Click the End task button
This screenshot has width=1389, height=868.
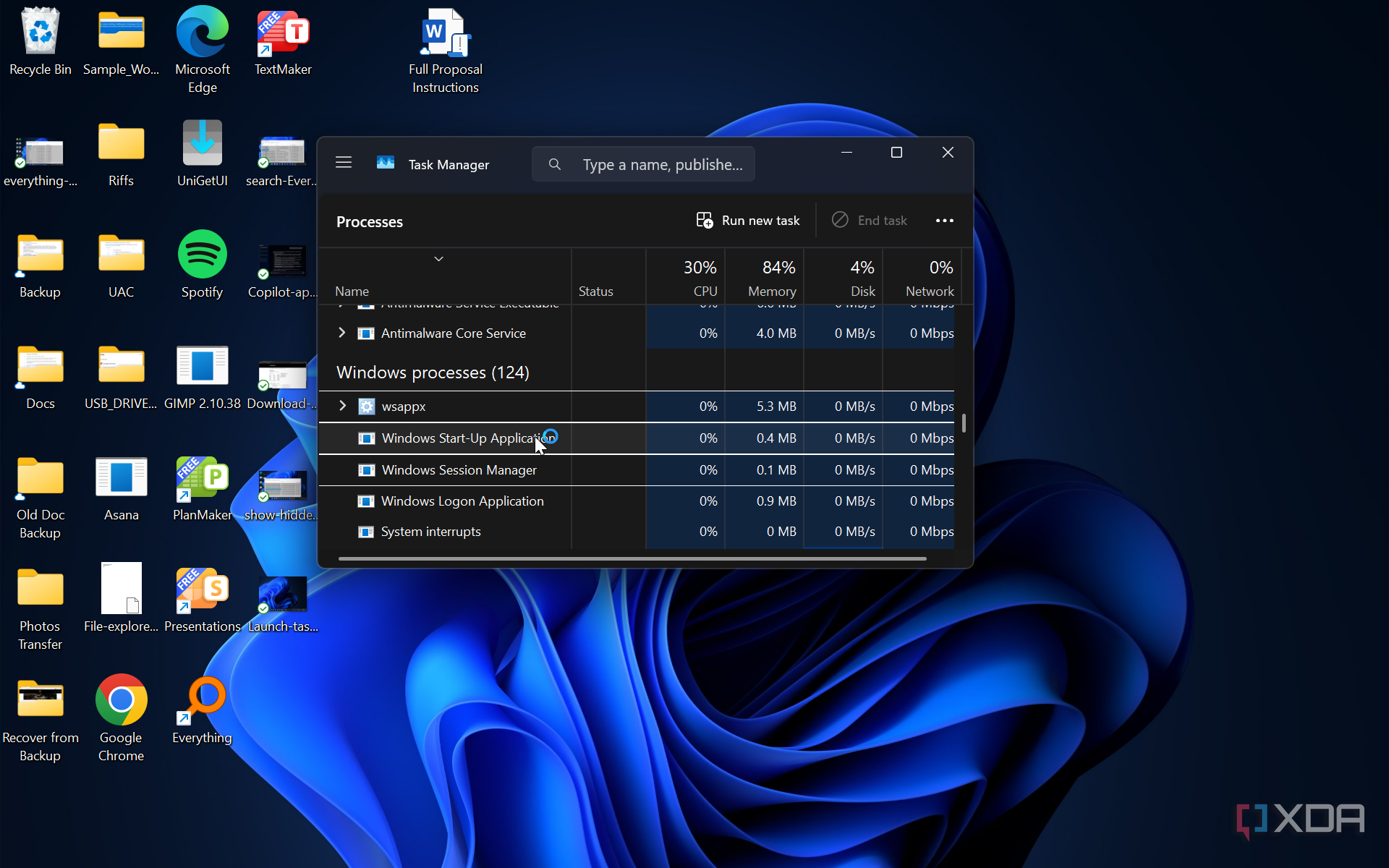(x=869, y=221)
